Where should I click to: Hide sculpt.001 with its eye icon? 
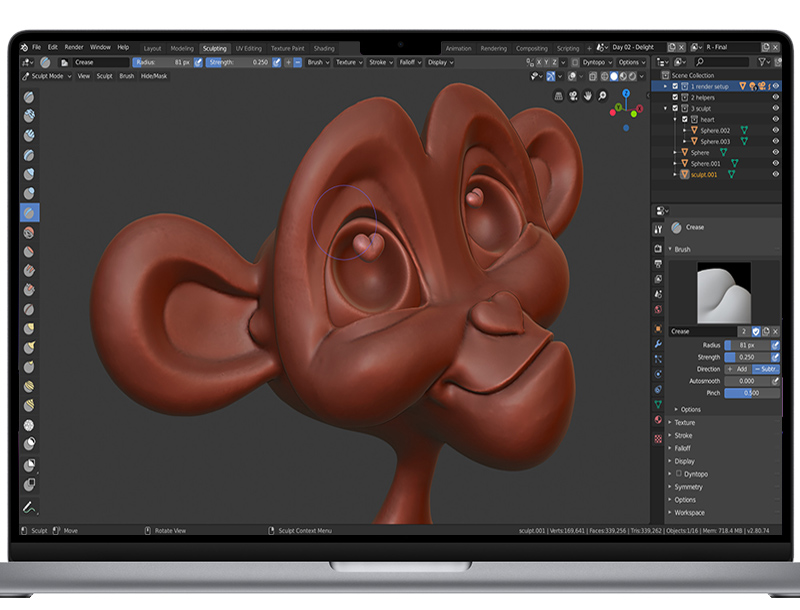pos(776,174)
